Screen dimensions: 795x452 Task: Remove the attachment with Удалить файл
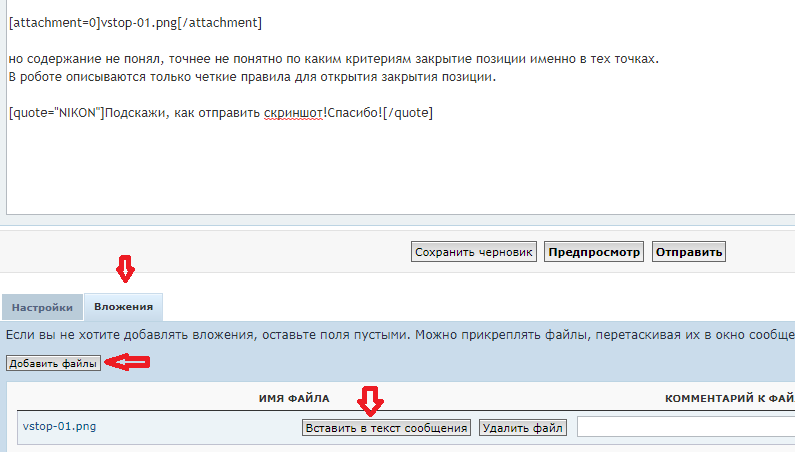[x=523, y=428]
